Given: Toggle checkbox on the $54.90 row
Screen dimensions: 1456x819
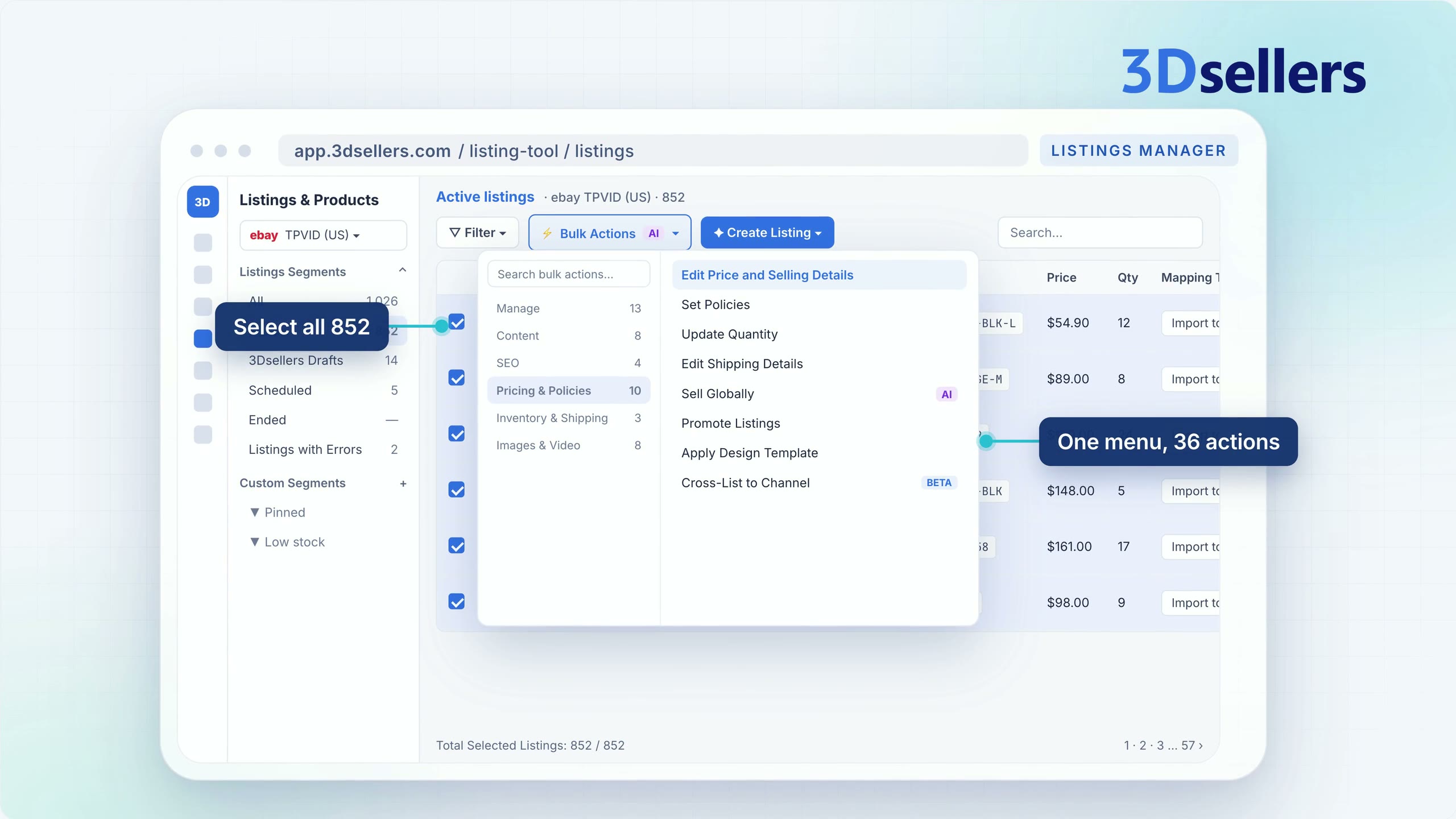Looking at the screenshot, I should click(457, 322).
